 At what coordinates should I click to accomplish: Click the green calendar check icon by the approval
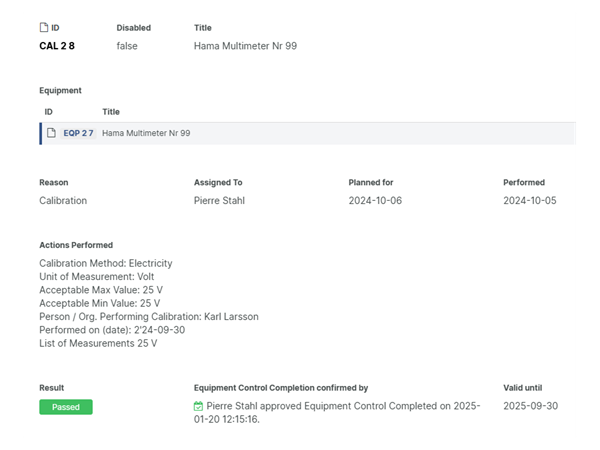click(199, 406)
